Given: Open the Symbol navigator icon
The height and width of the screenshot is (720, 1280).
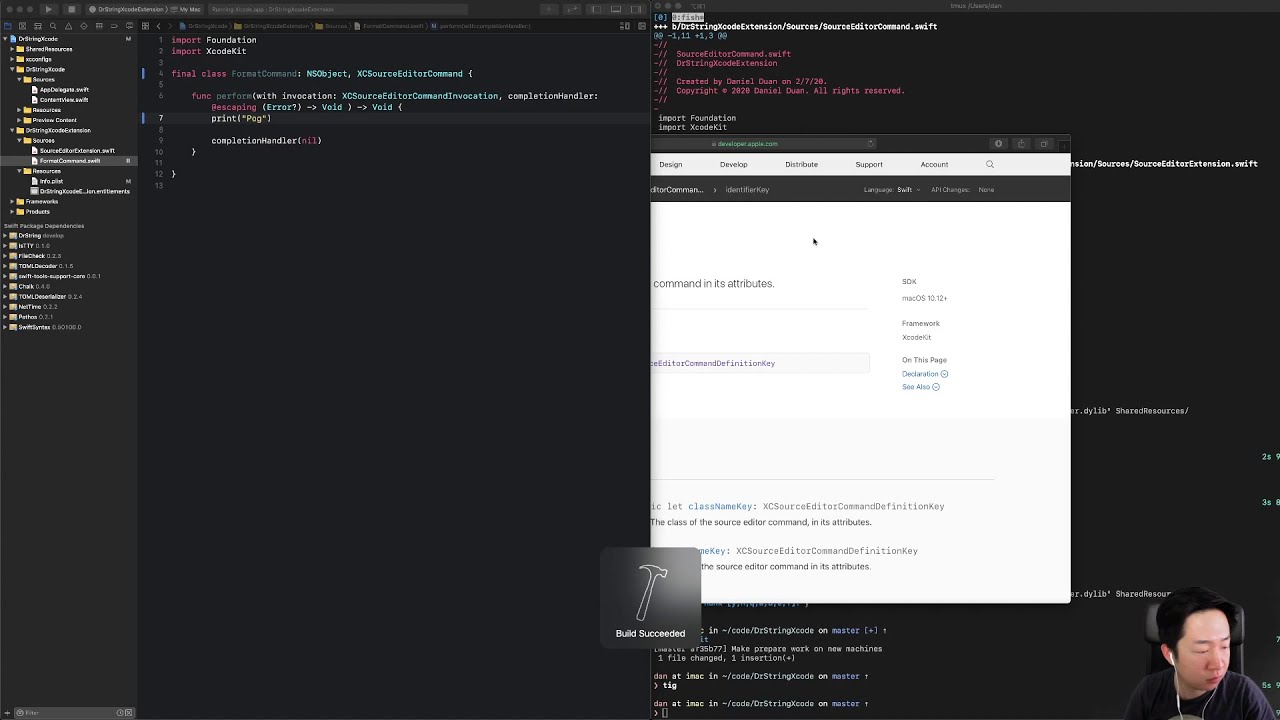Looking at the screenshot, I should [38, 26].
